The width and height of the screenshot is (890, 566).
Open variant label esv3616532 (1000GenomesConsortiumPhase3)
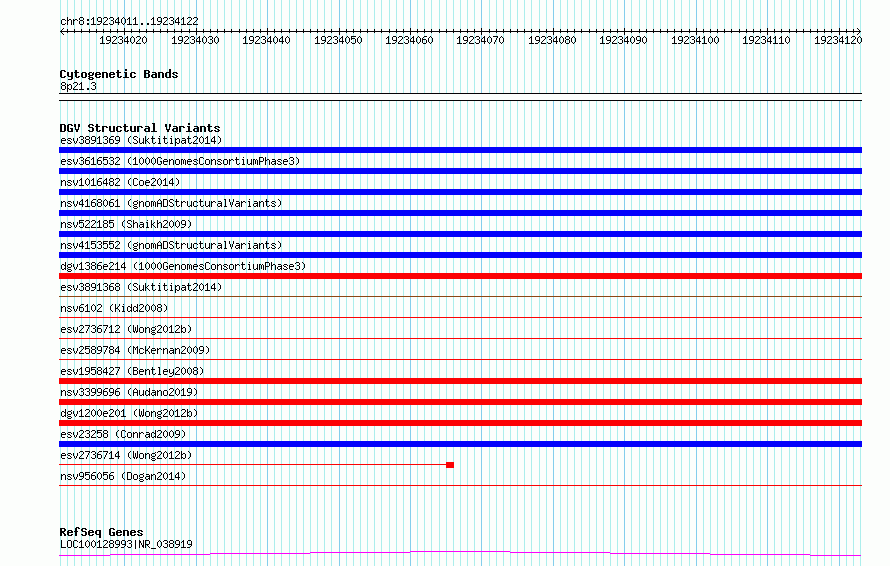tap(180, 161)
